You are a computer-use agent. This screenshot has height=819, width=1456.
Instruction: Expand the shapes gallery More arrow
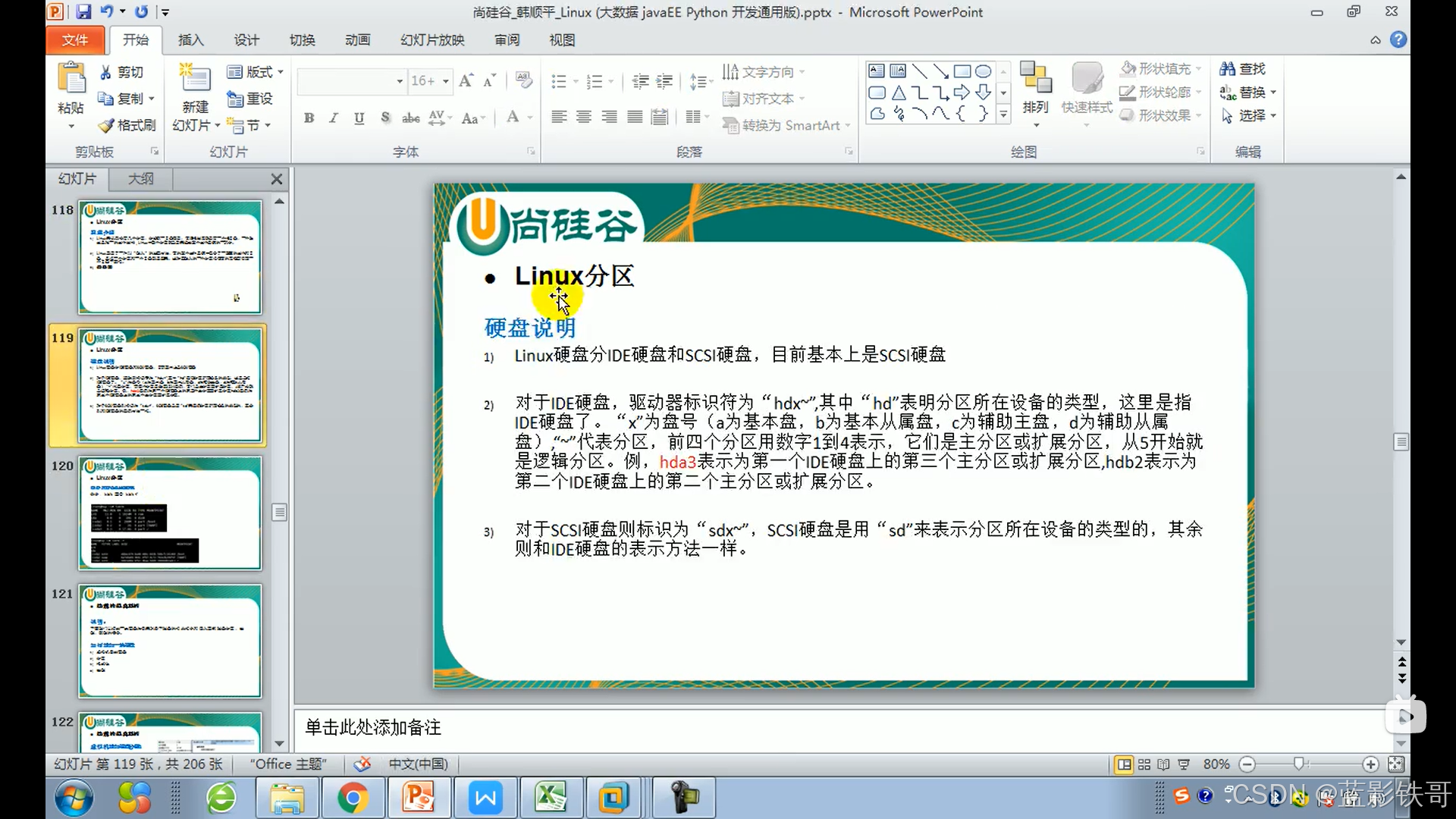(1003, 115)
